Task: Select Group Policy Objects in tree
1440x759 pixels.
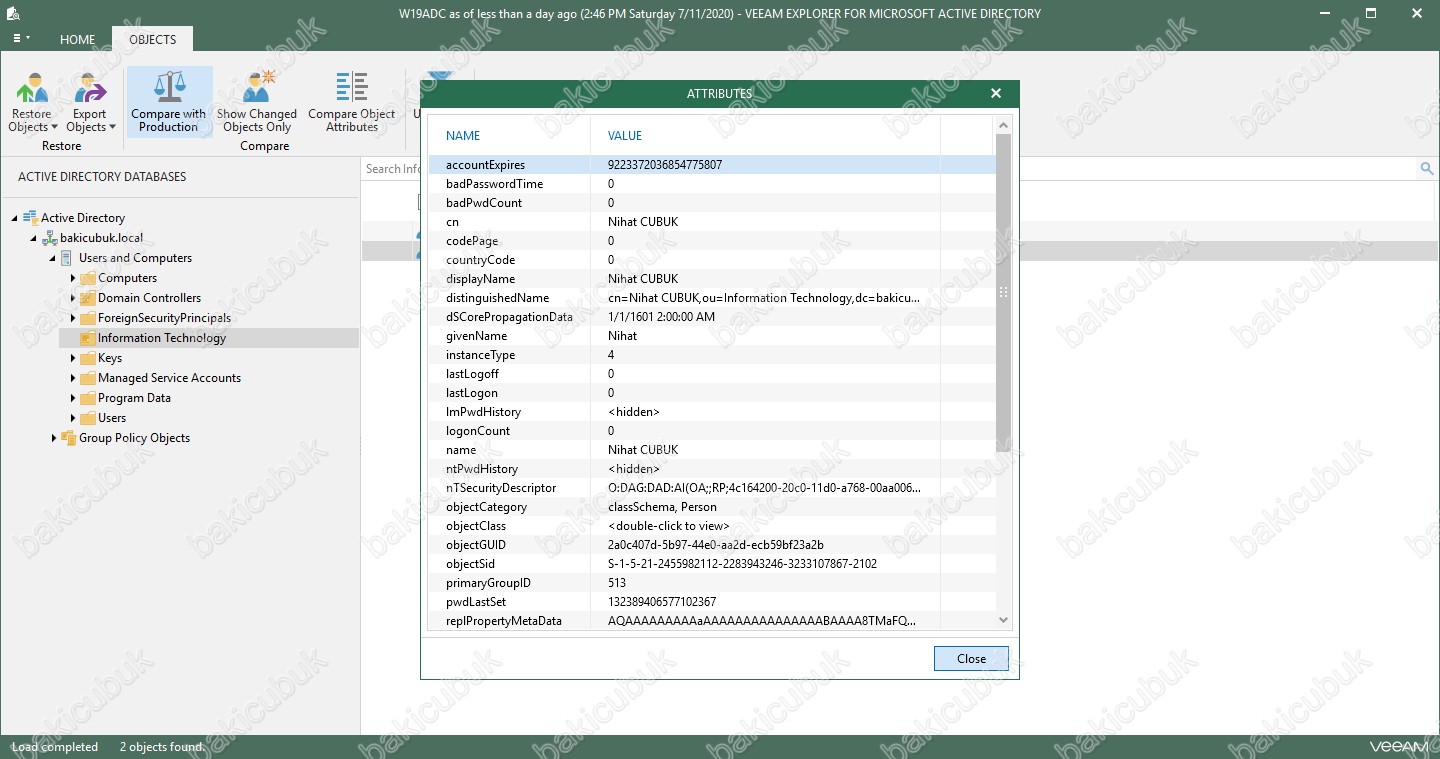Action: point(134,438)
